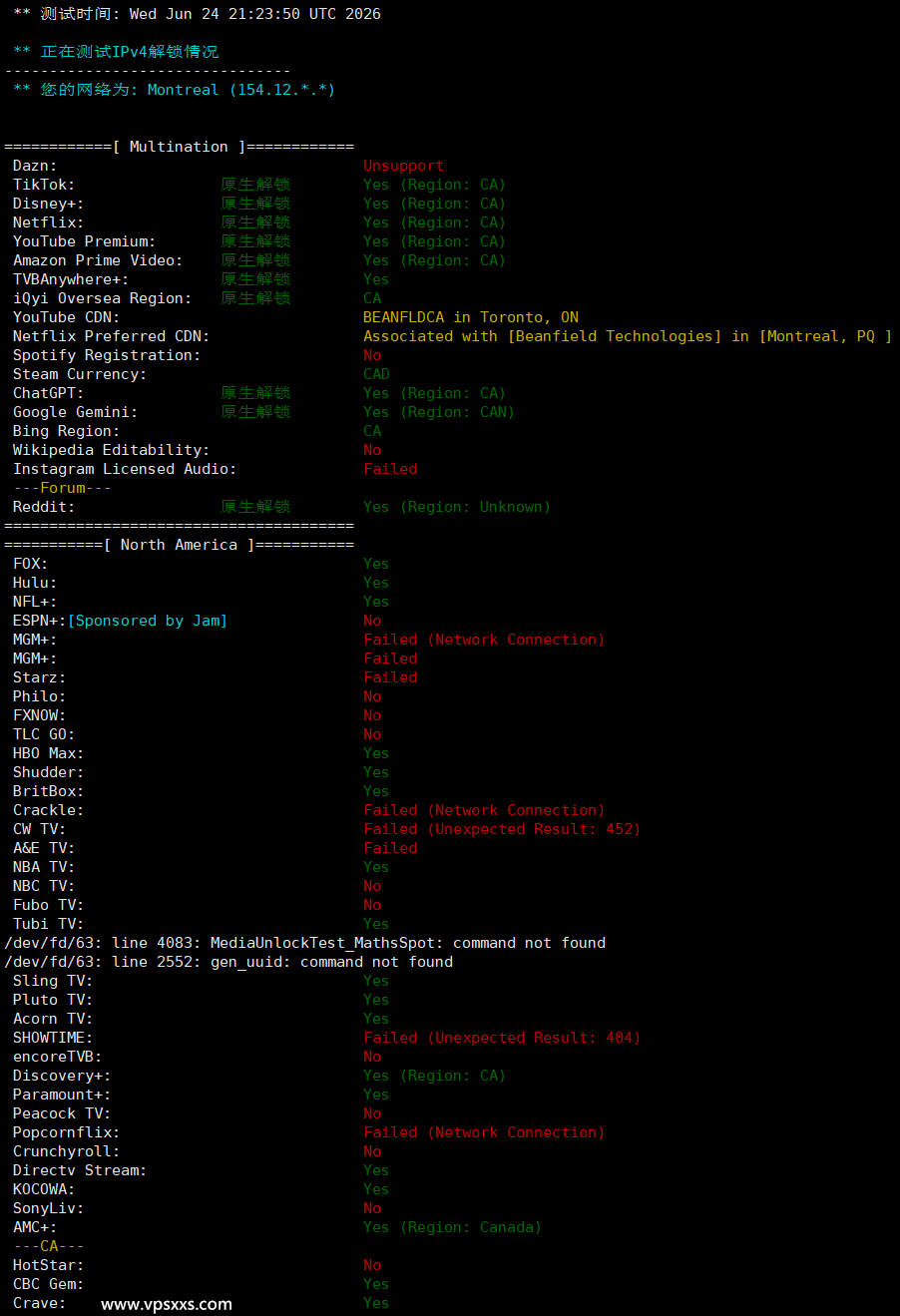Select the red "Unsupport" result
This screenshot has width=900, height=1316.
click(x=403, y=166)
